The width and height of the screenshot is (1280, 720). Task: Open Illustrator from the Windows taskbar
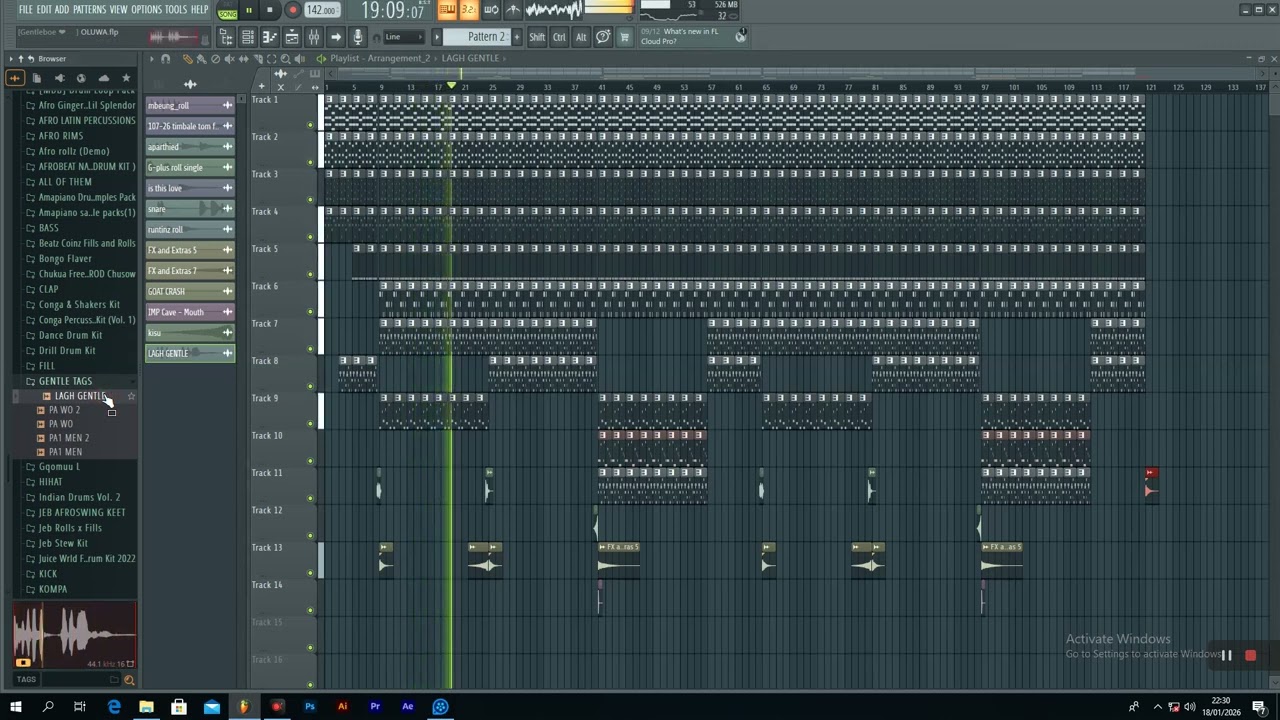point(342,706)
